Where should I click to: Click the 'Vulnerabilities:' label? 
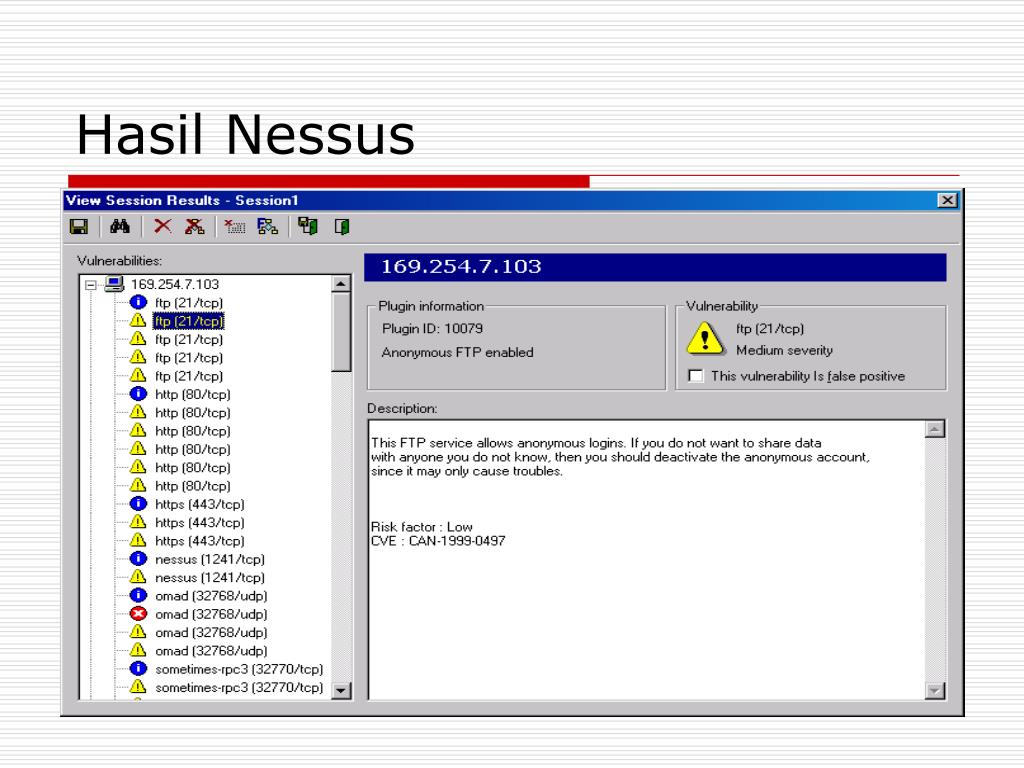tap(120, 261)
